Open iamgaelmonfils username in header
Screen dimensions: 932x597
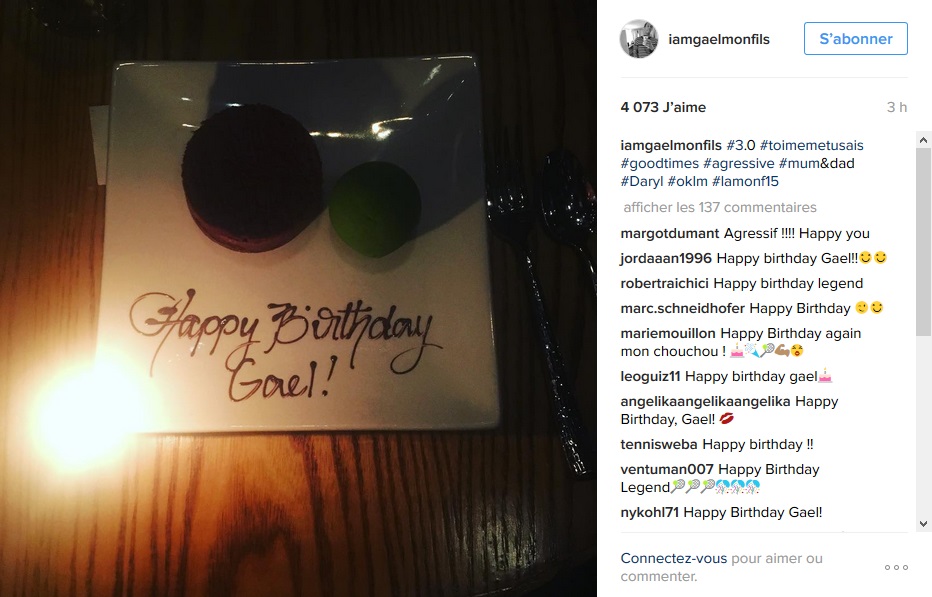719,39
